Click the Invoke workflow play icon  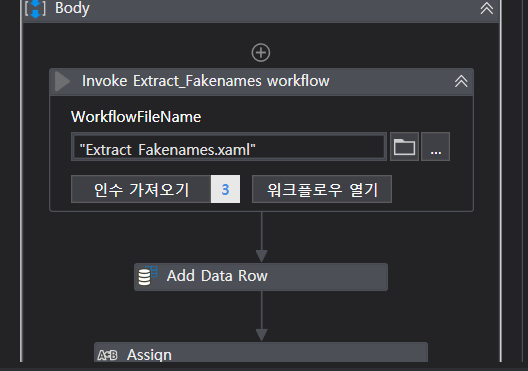tap(62, 81)
